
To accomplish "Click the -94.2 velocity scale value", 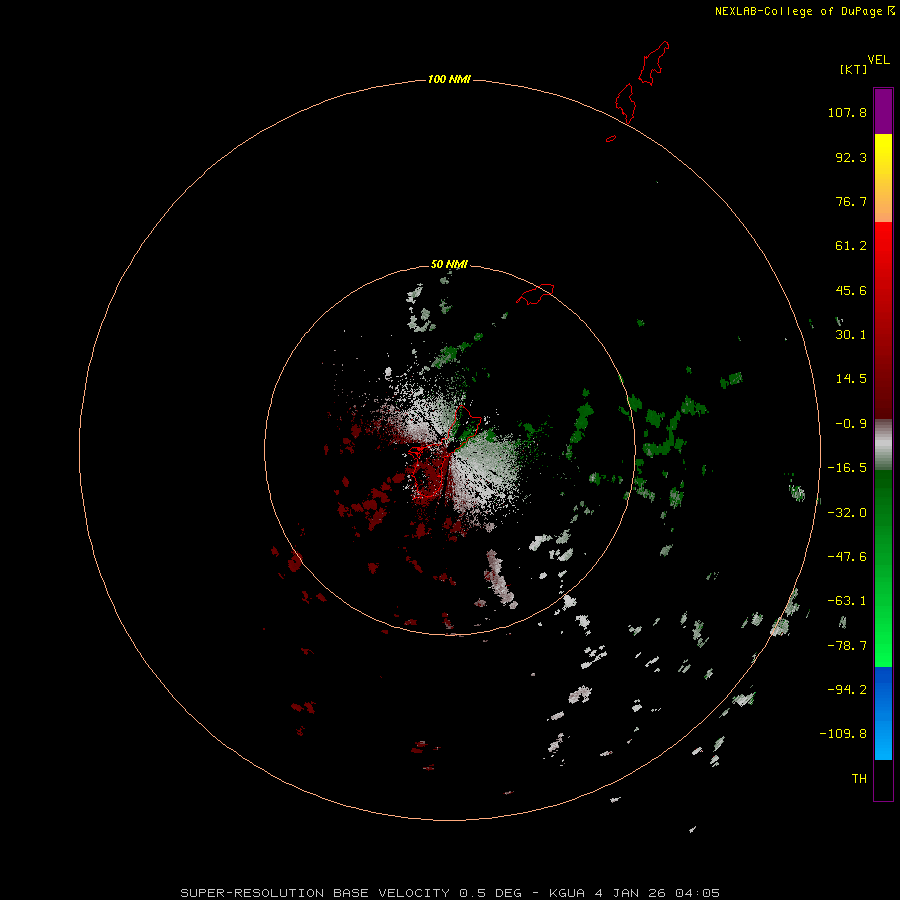I will click(x=847, y=690).
